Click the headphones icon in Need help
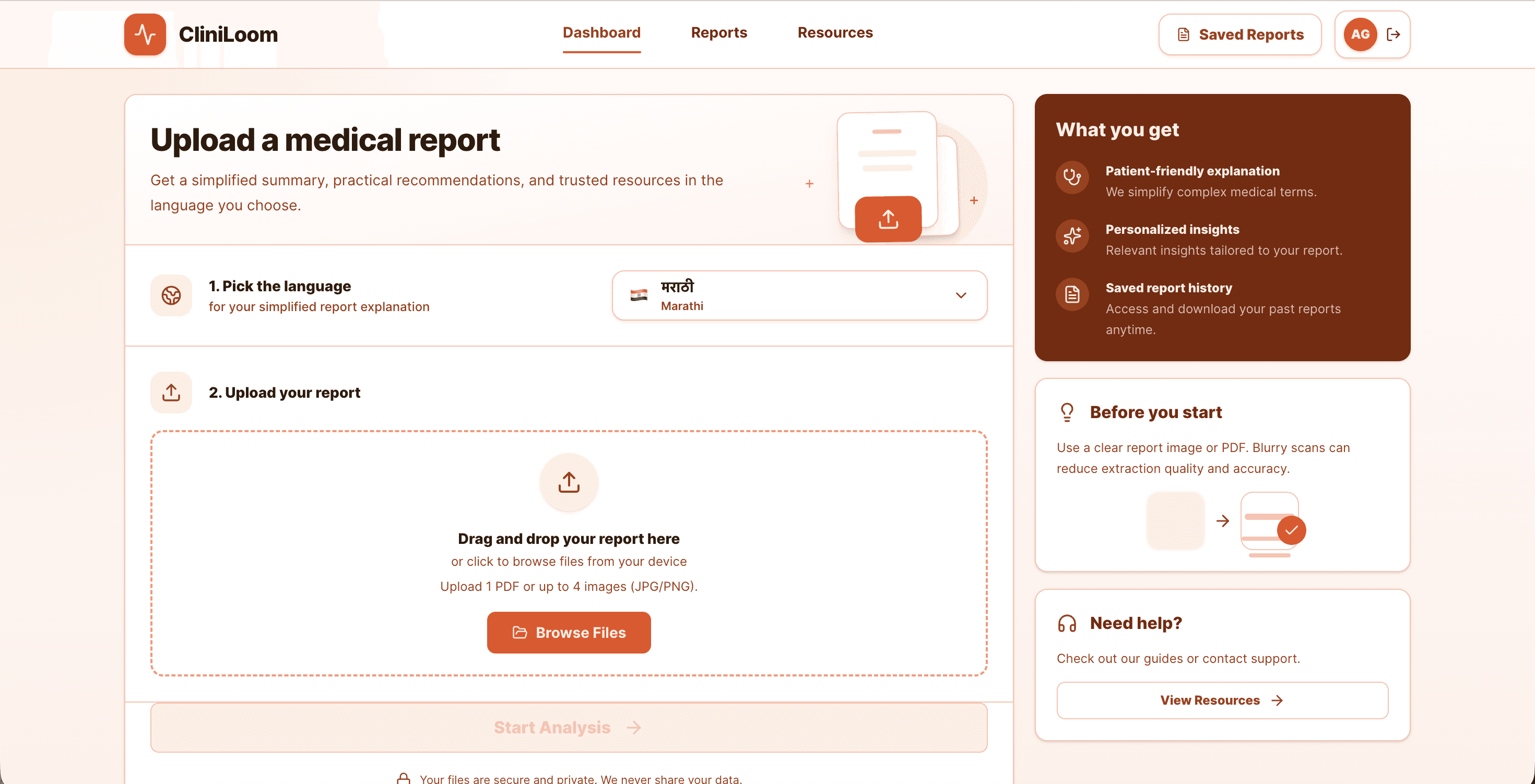 pyautogui.click(x=1067, y=623)
